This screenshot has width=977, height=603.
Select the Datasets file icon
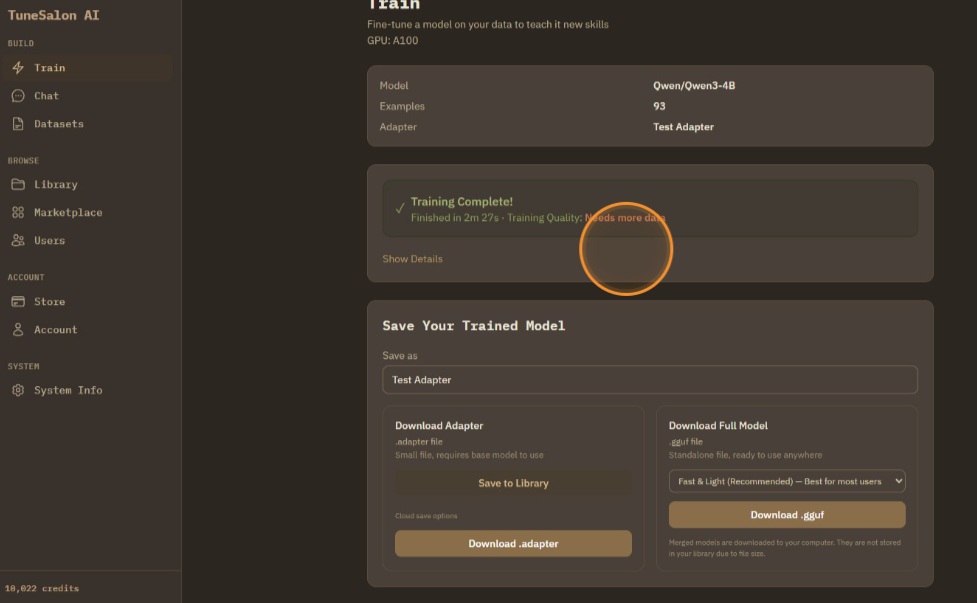(18, 124)
